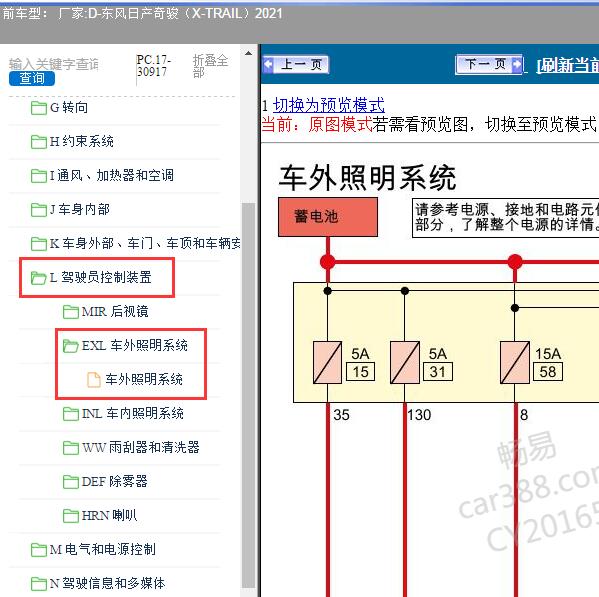Click the 请参考电源、接地和电路元件 note box
The image size is (599, 597).
pyautogui.click(x=506, y=218)
